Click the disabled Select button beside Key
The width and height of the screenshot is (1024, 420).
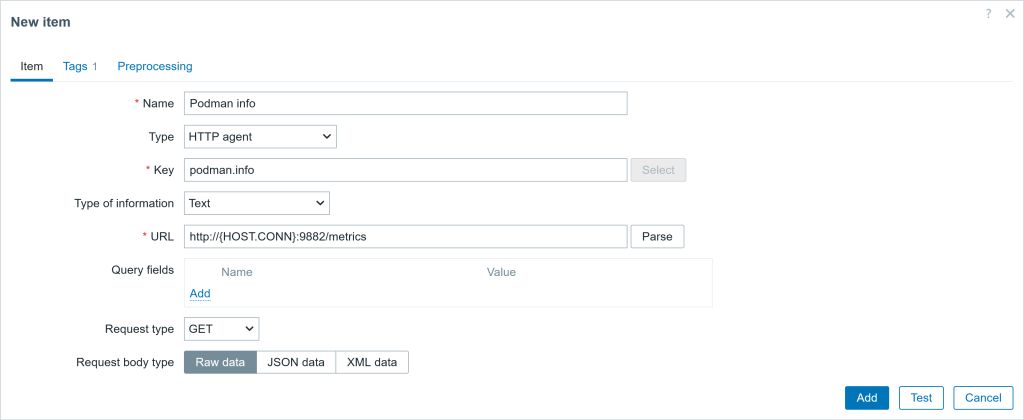pos(658,170)
